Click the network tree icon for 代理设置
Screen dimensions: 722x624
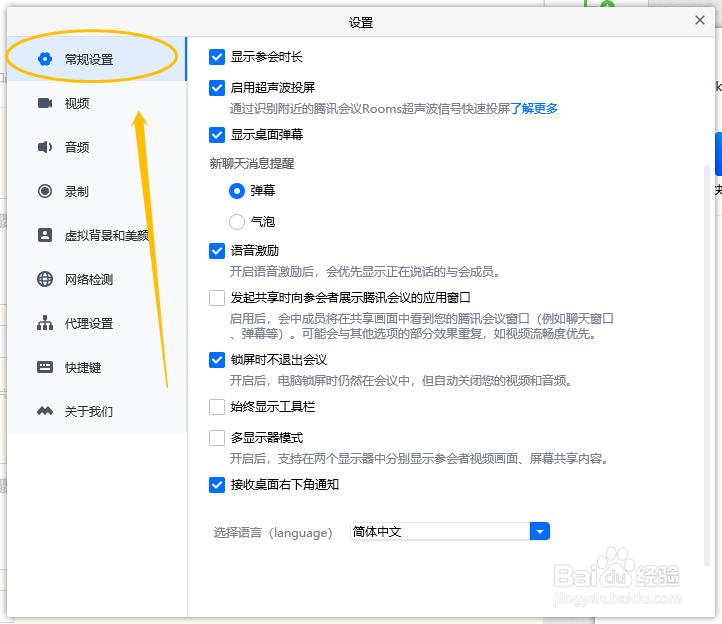[x=45, y=323]
